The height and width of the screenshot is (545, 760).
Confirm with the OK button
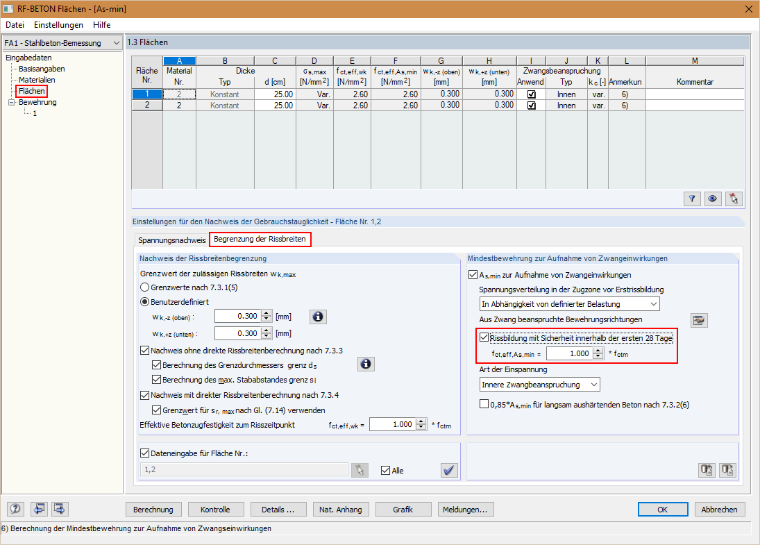[663, 510]
